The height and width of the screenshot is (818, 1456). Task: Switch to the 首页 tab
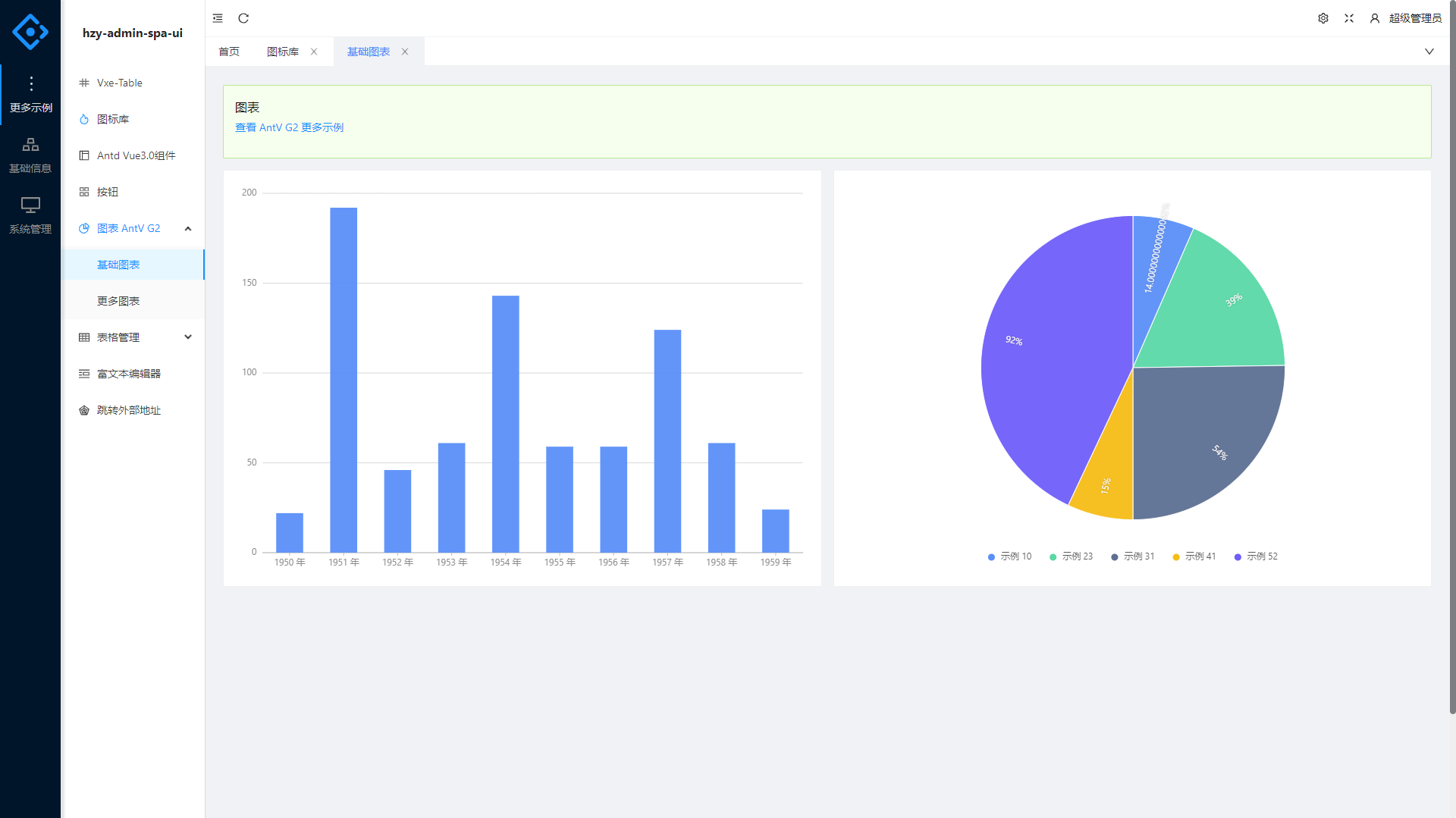pyautogui.click(x=229, y=52)
